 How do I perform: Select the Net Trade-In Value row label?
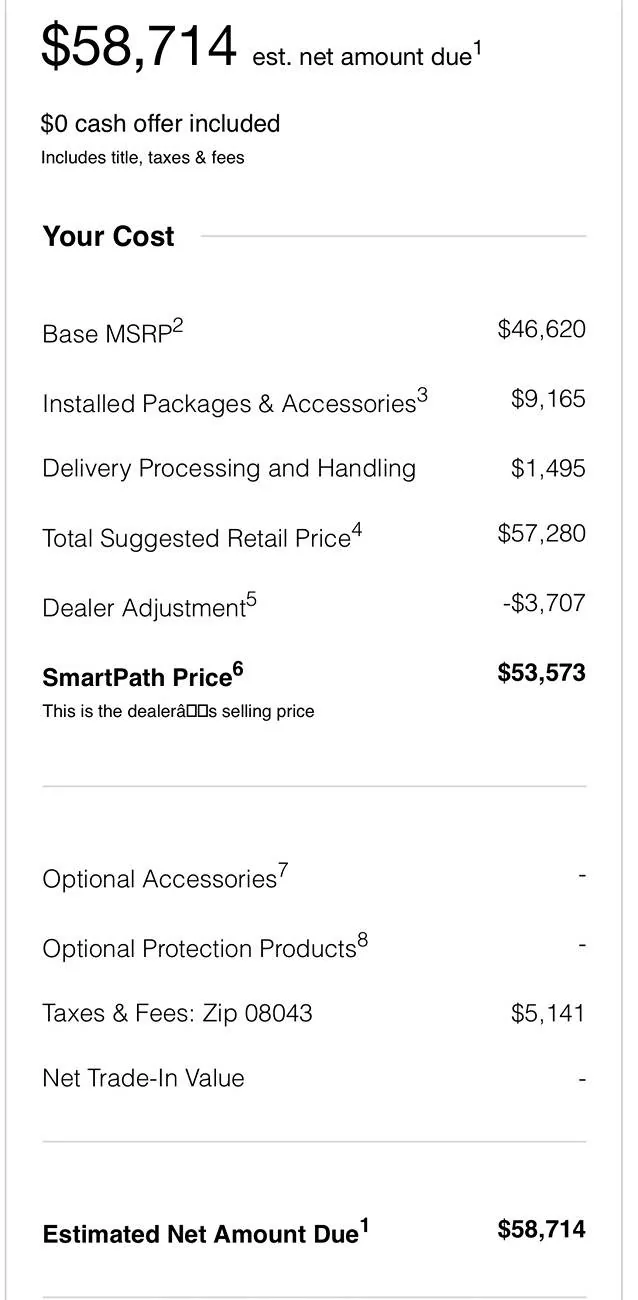(x=143, y=1078)
